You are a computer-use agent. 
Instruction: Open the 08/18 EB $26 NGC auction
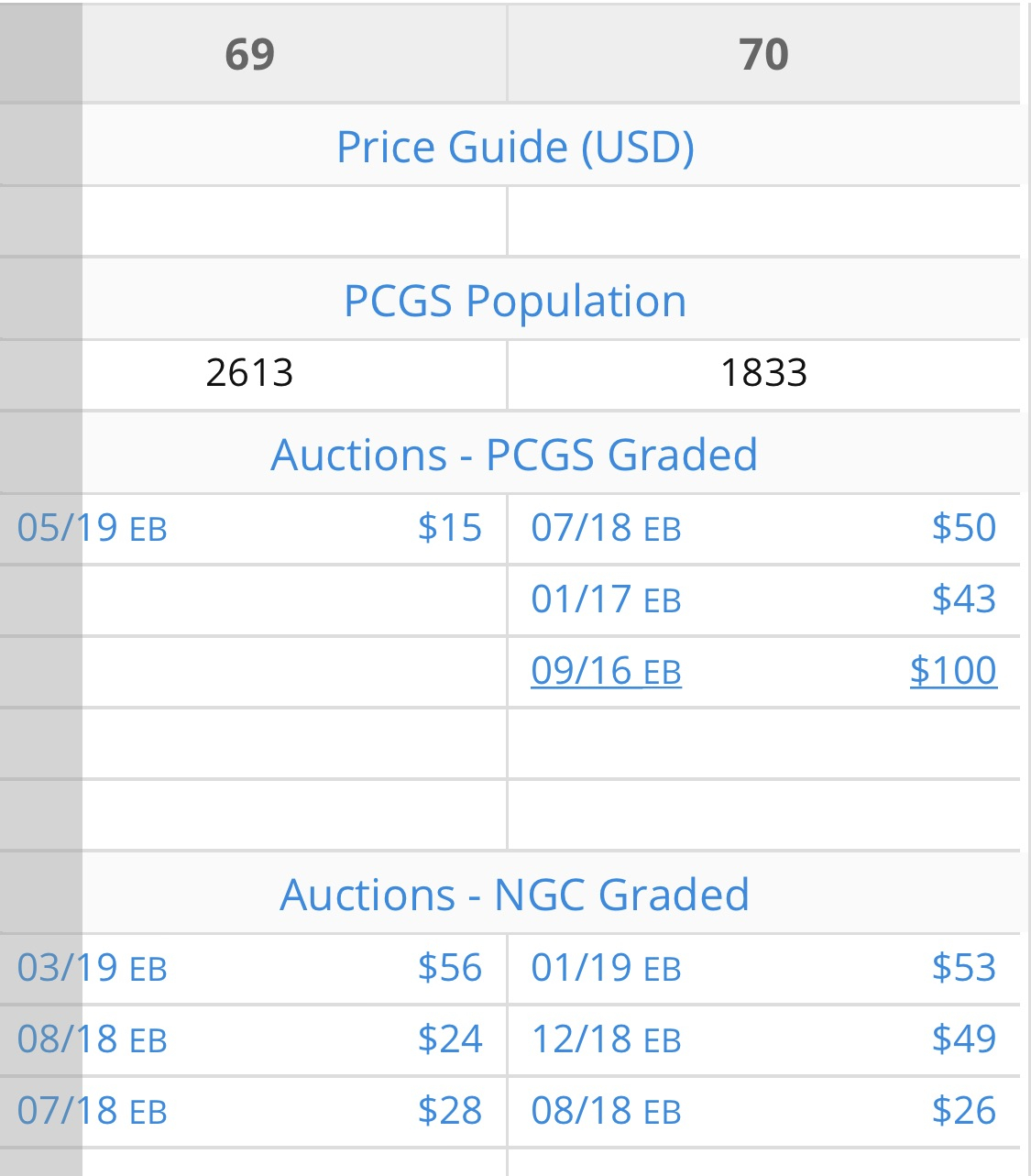click(x=763, y=1112)
